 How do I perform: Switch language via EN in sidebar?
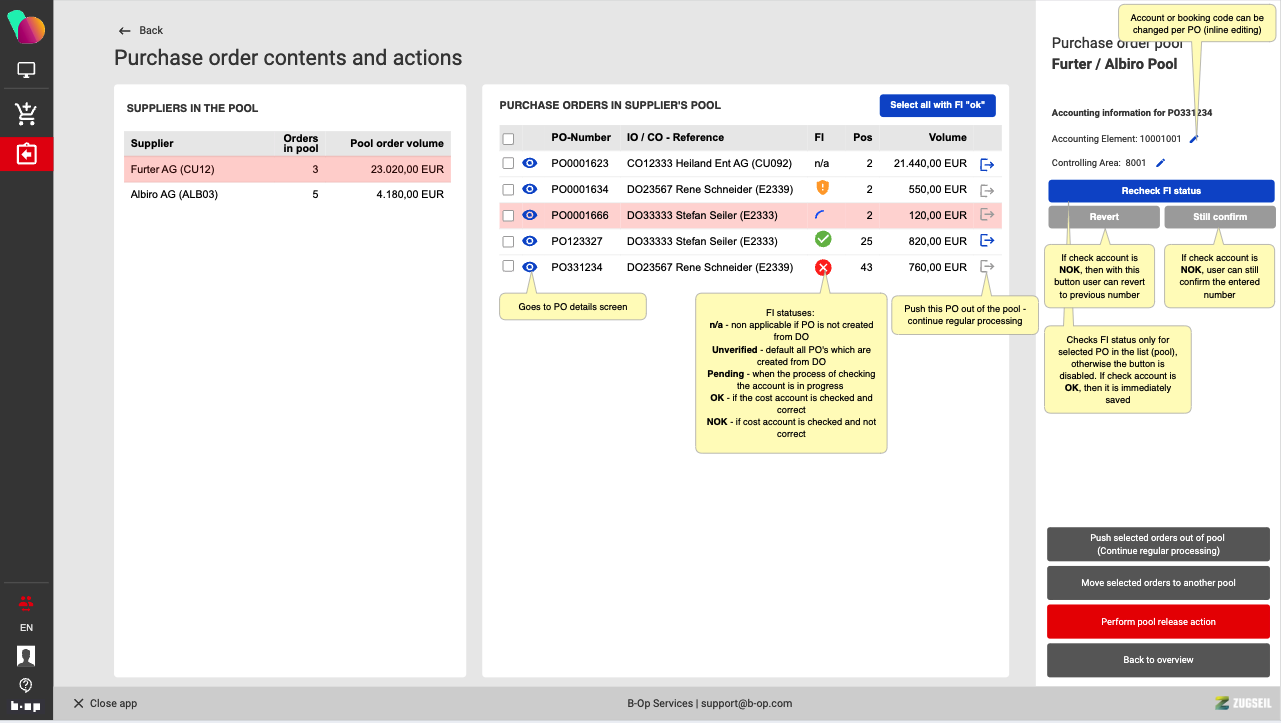pos(26,628)
